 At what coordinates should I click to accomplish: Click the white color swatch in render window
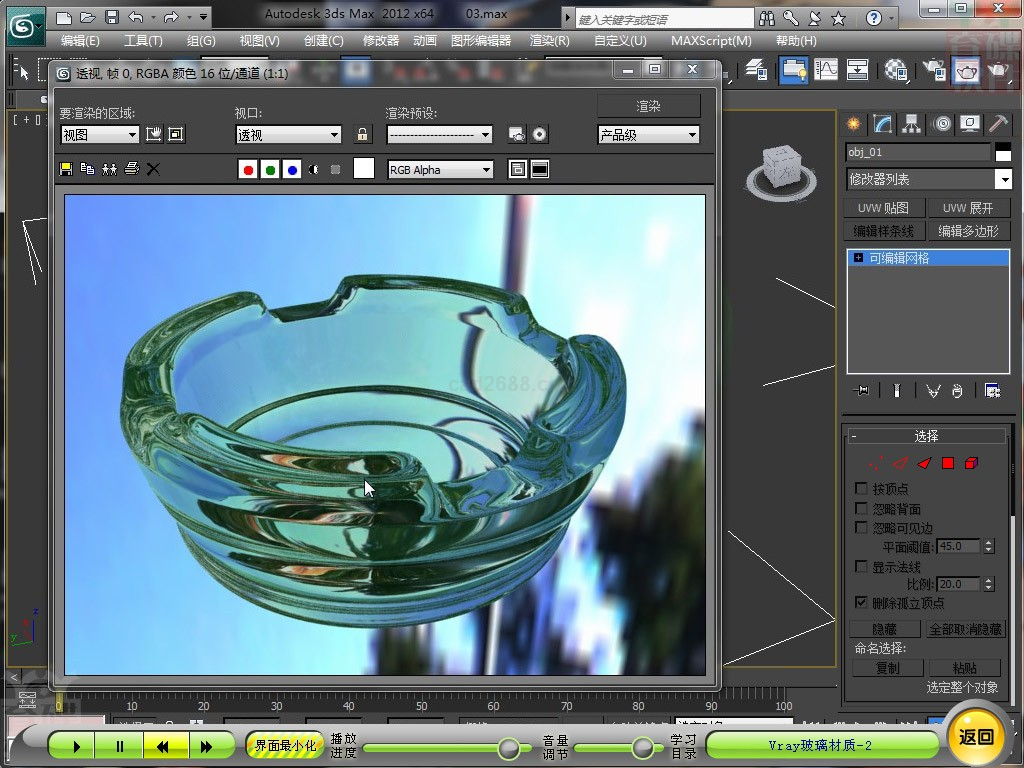click(x=364, y=169)
